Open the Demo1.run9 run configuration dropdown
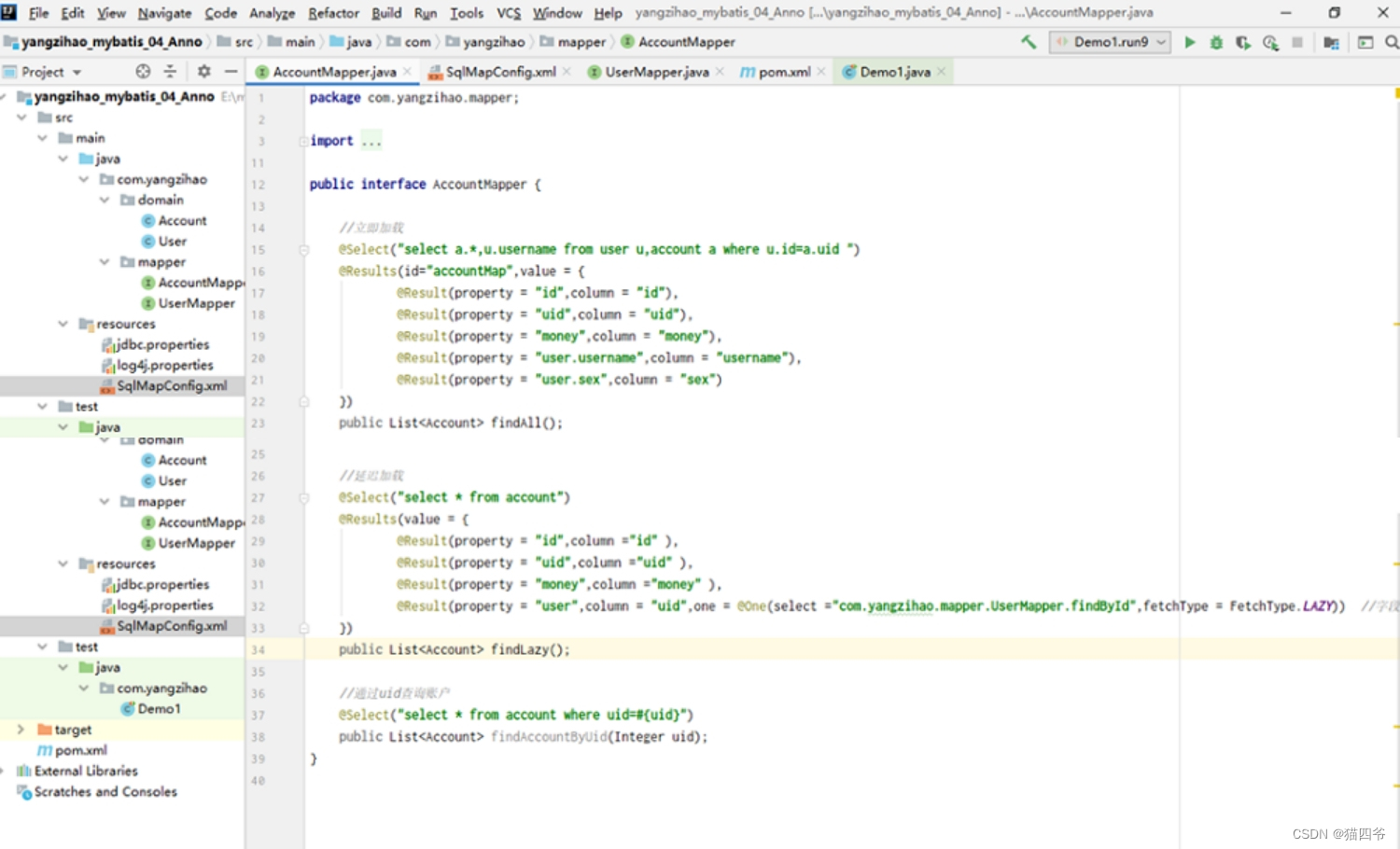1400x849 pixels. [1111, 42]
